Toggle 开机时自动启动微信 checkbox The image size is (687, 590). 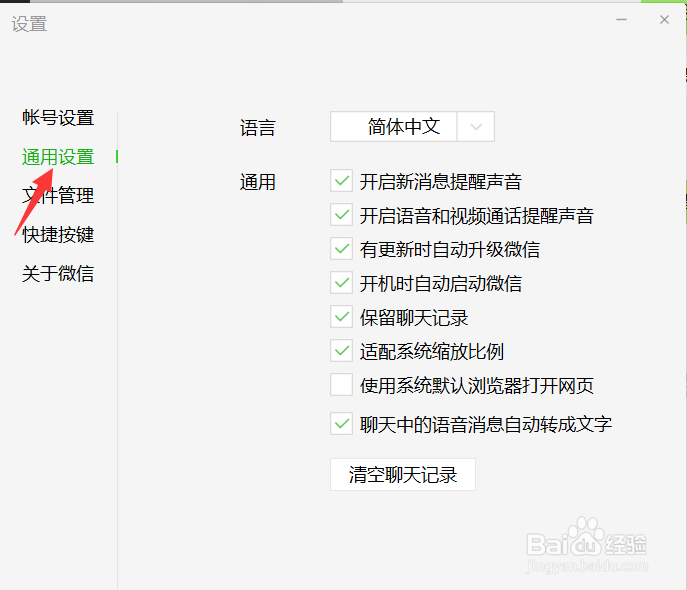[341, 283]
